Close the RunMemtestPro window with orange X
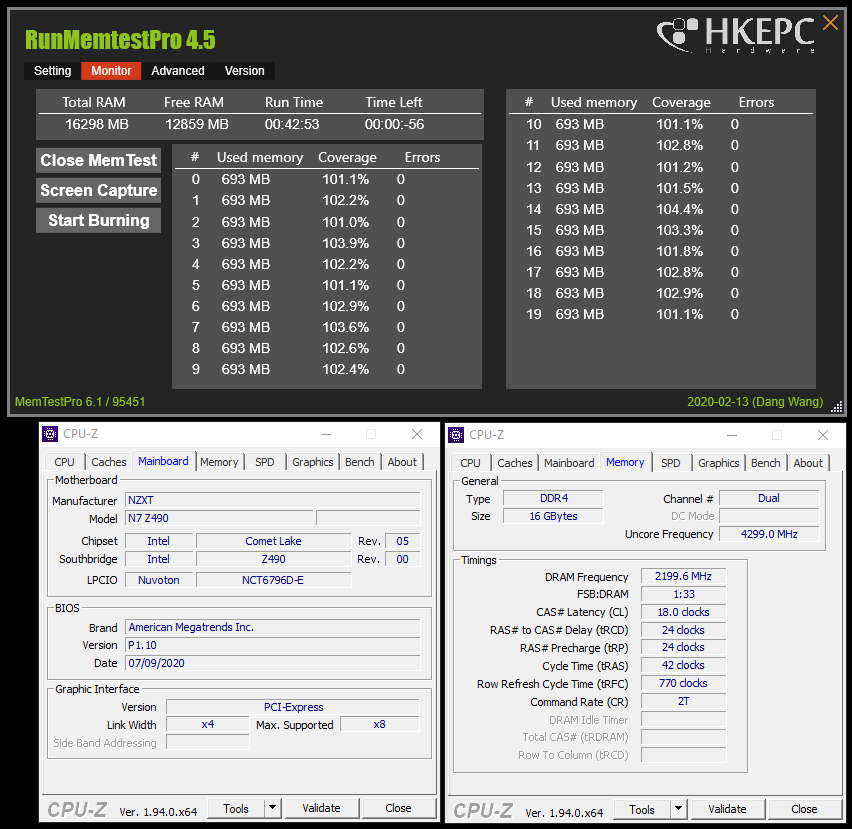Image resolution: width=852 pixels, height=829 pixels. (x=830, y=23)
